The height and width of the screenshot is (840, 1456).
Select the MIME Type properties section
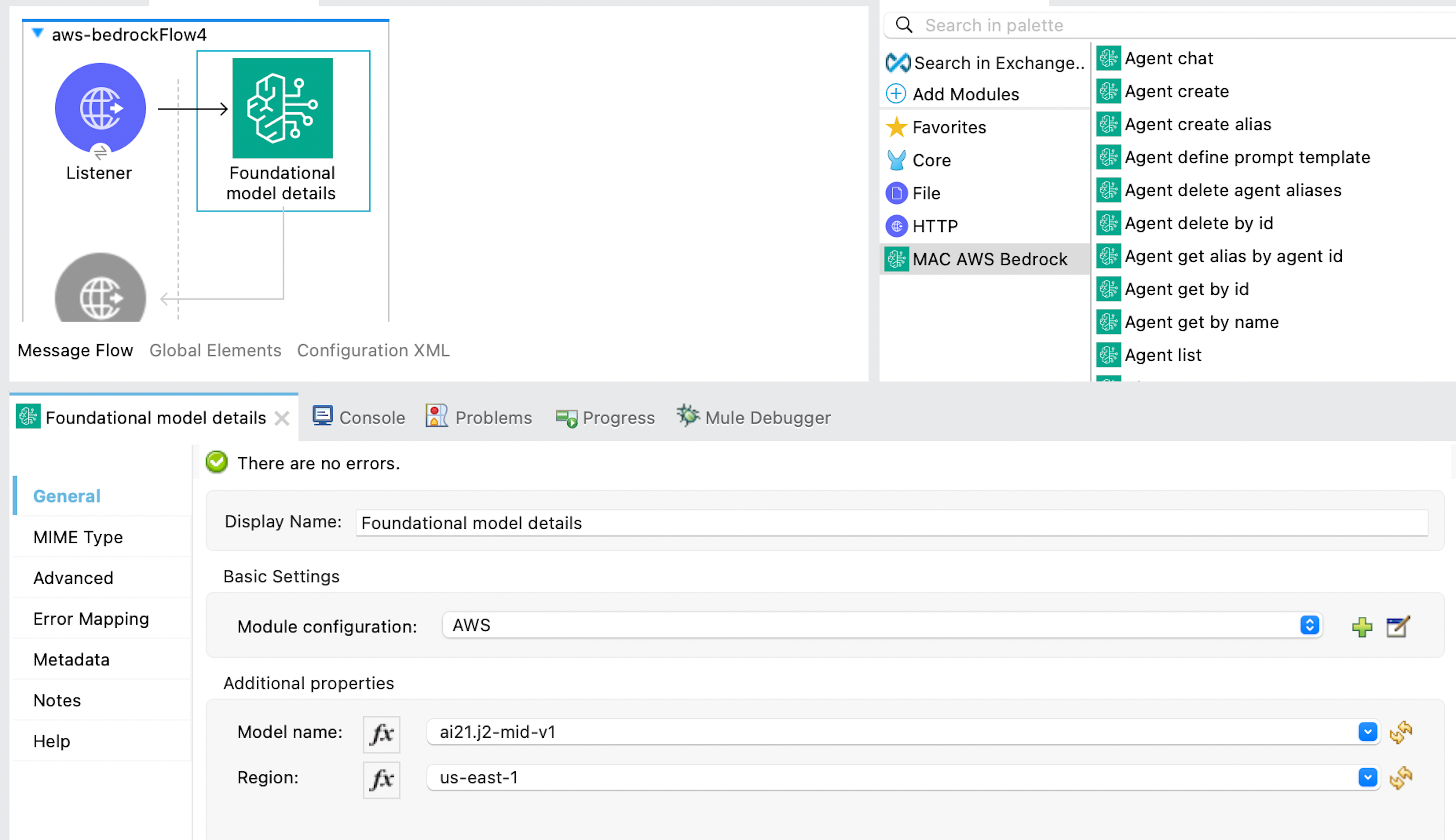coord(102,536)
